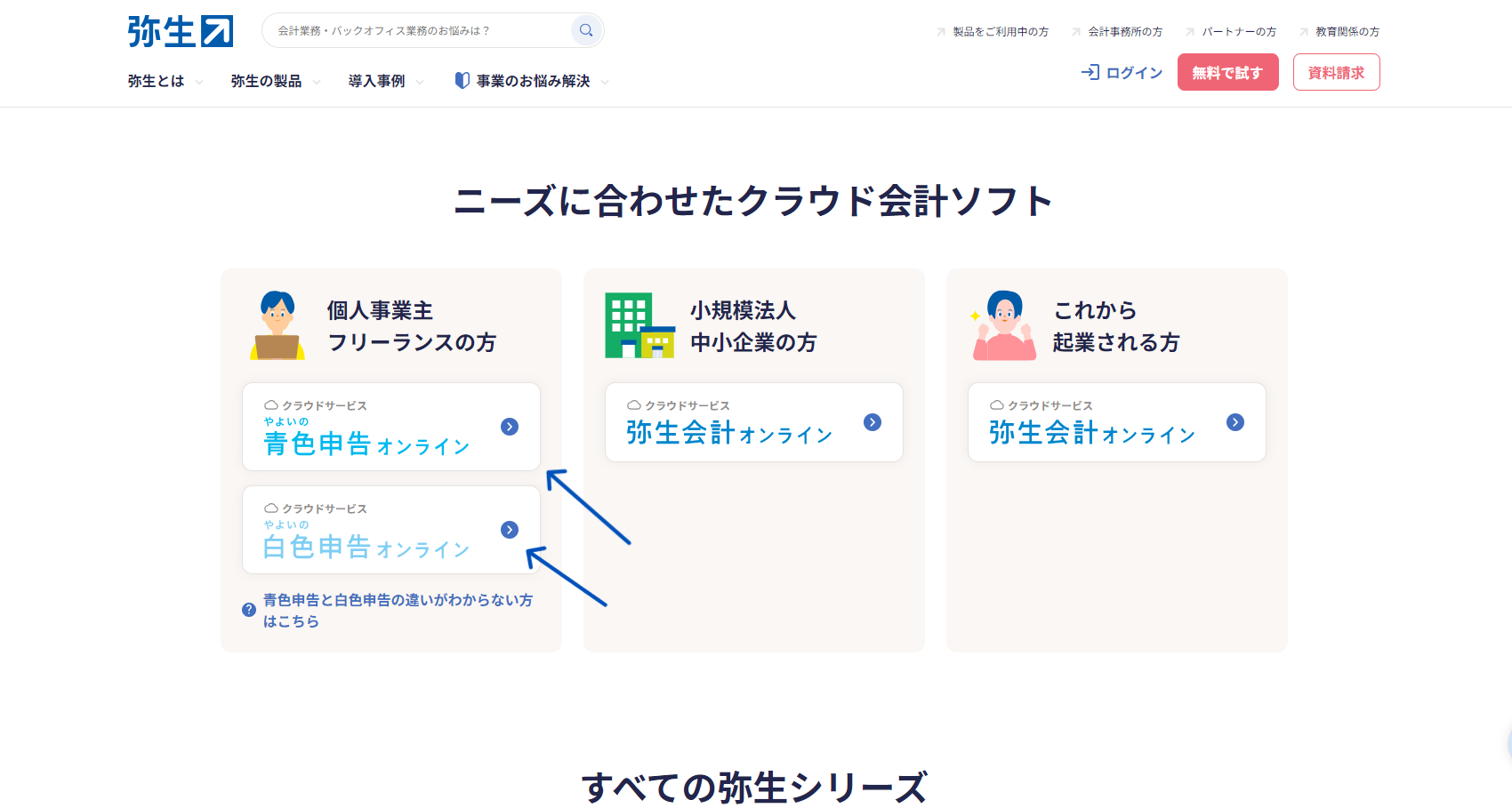The width and height of the screenshot is (1512, 808).
Task: Click cloud icon on 小規模法人 弥生会計オンライン card
Action: [x=634, y=405]
